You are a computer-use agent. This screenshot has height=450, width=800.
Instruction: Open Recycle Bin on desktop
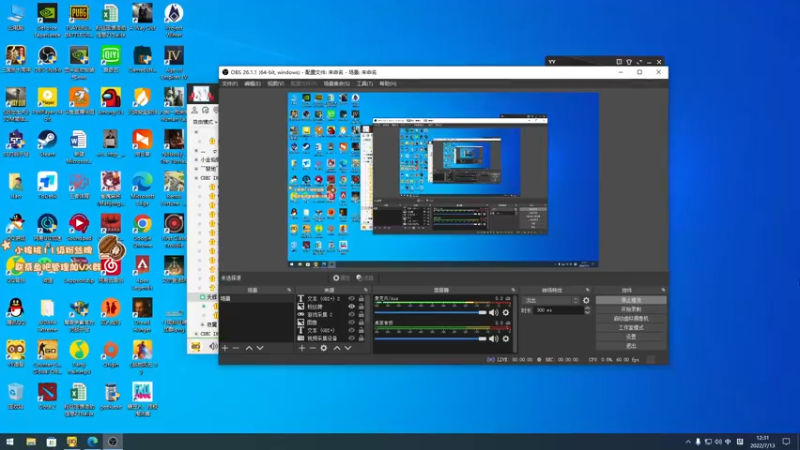(16, 396)
